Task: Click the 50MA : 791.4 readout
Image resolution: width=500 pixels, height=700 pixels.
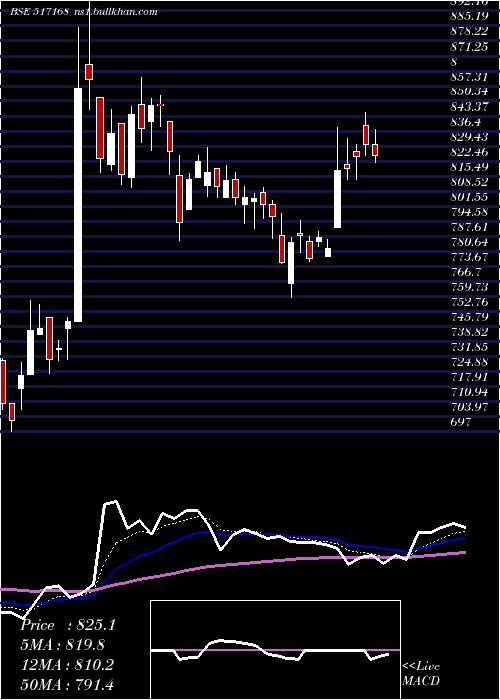Action: [x=67, y=684]
